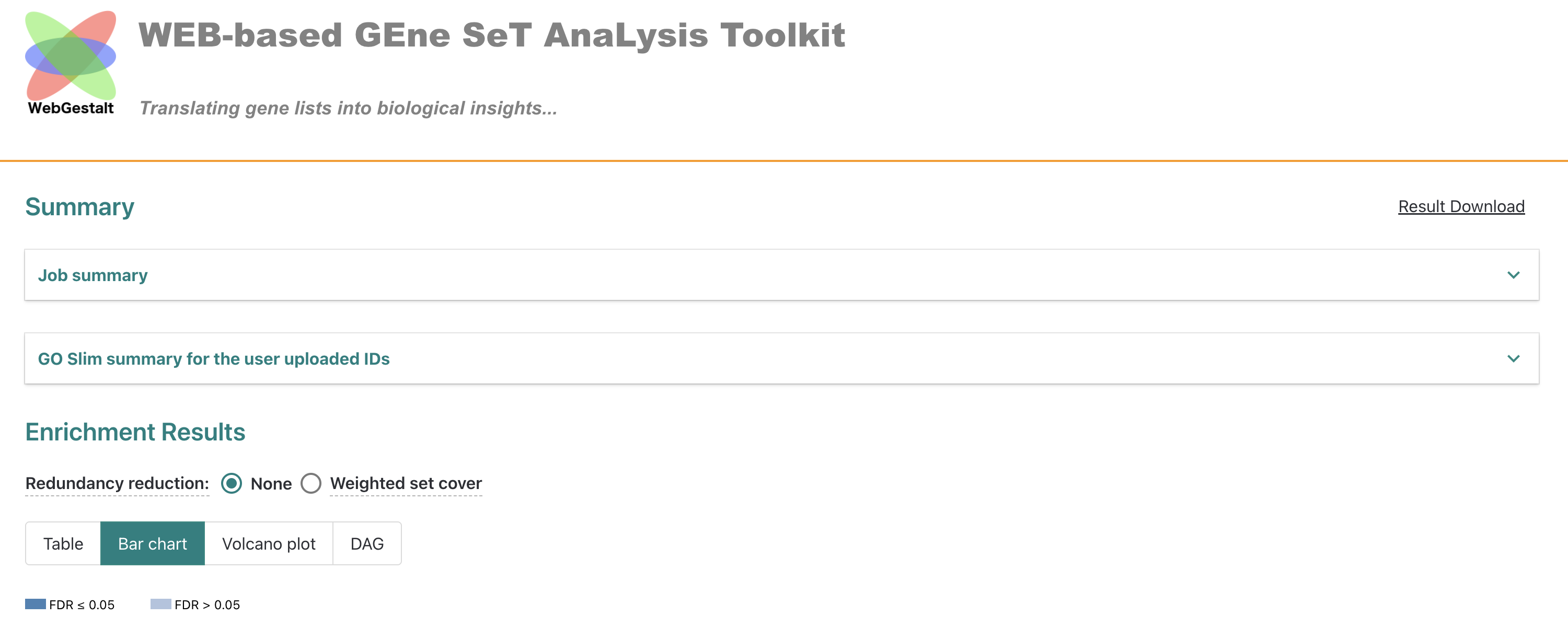Switch to the Table tab
Image resolution: width=1568 pixels, height=628 pixels.
[x=63, y=543]
